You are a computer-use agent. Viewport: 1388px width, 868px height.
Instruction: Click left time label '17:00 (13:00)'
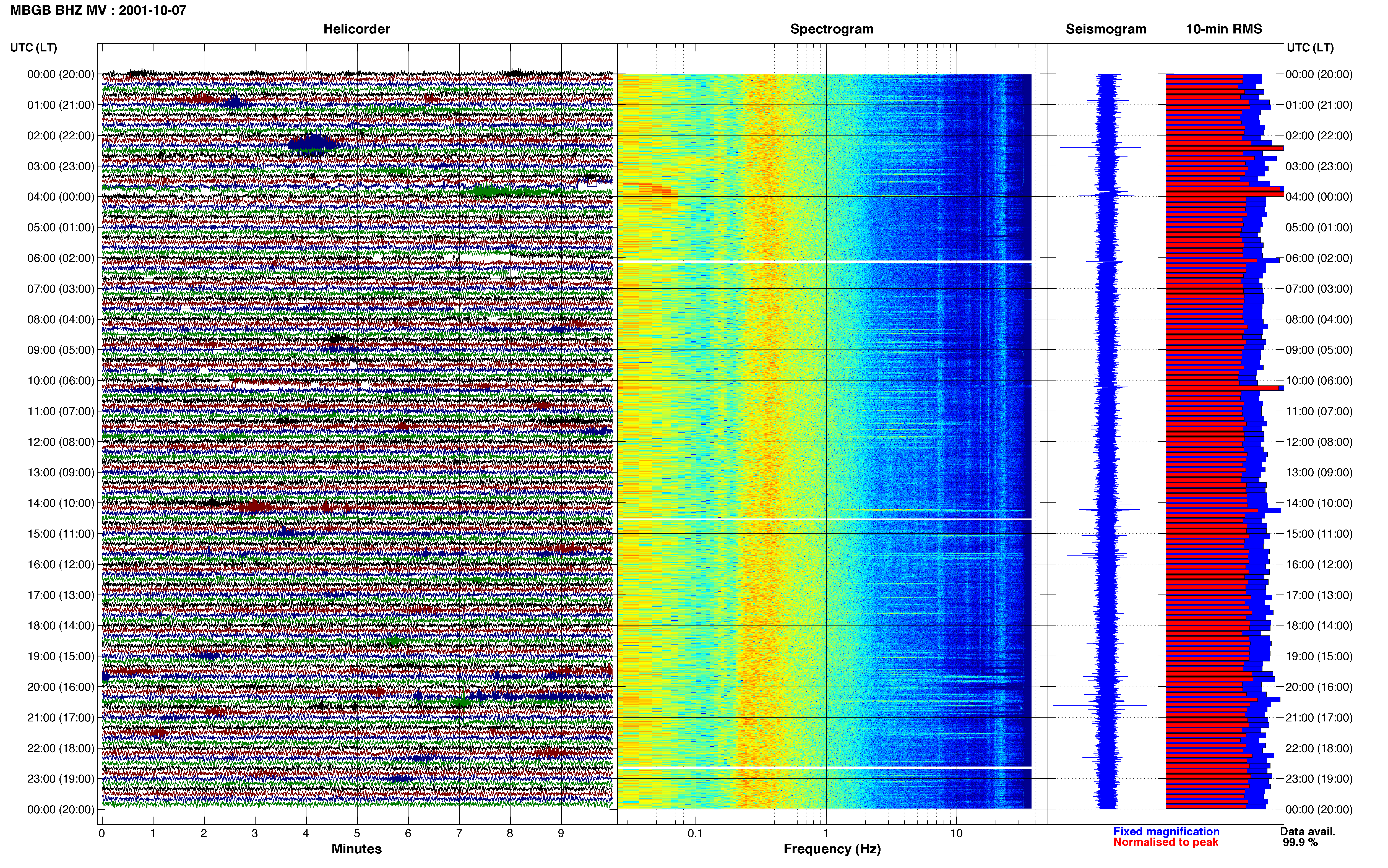(x=61, y=595)
